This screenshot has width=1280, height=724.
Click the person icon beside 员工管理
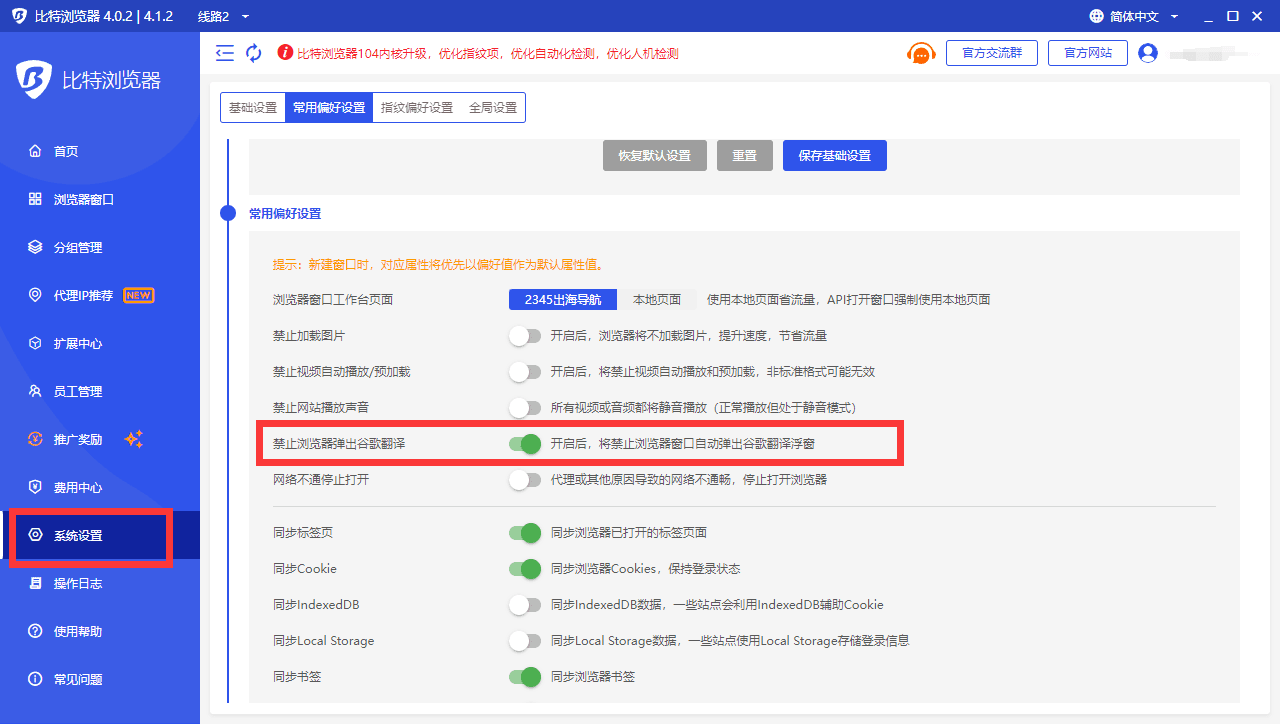pyautogui.click(x=35, y=391)
